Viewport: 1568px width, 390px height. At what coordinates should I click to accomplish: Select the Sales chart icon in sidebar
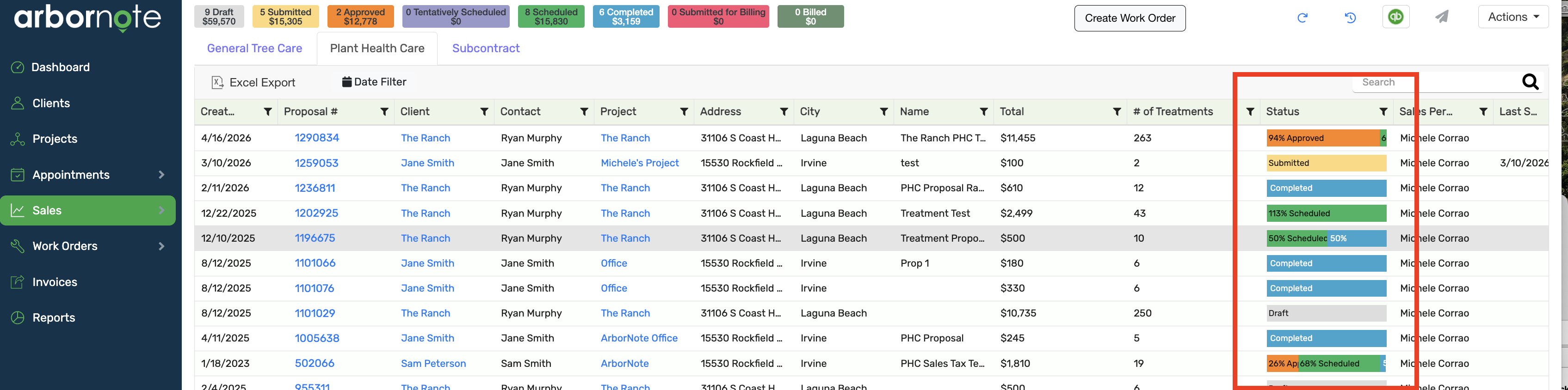(x=18, y=211)
